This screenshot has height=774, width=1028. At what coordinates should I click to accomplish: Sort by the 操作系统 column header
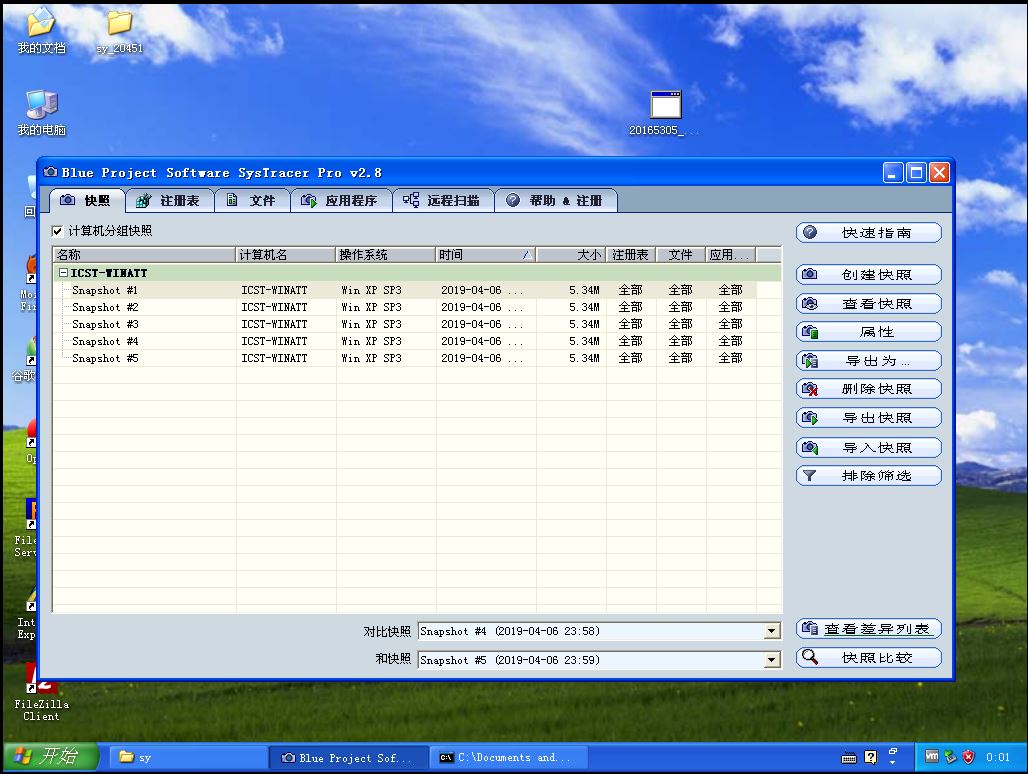(x=386, y=254)
